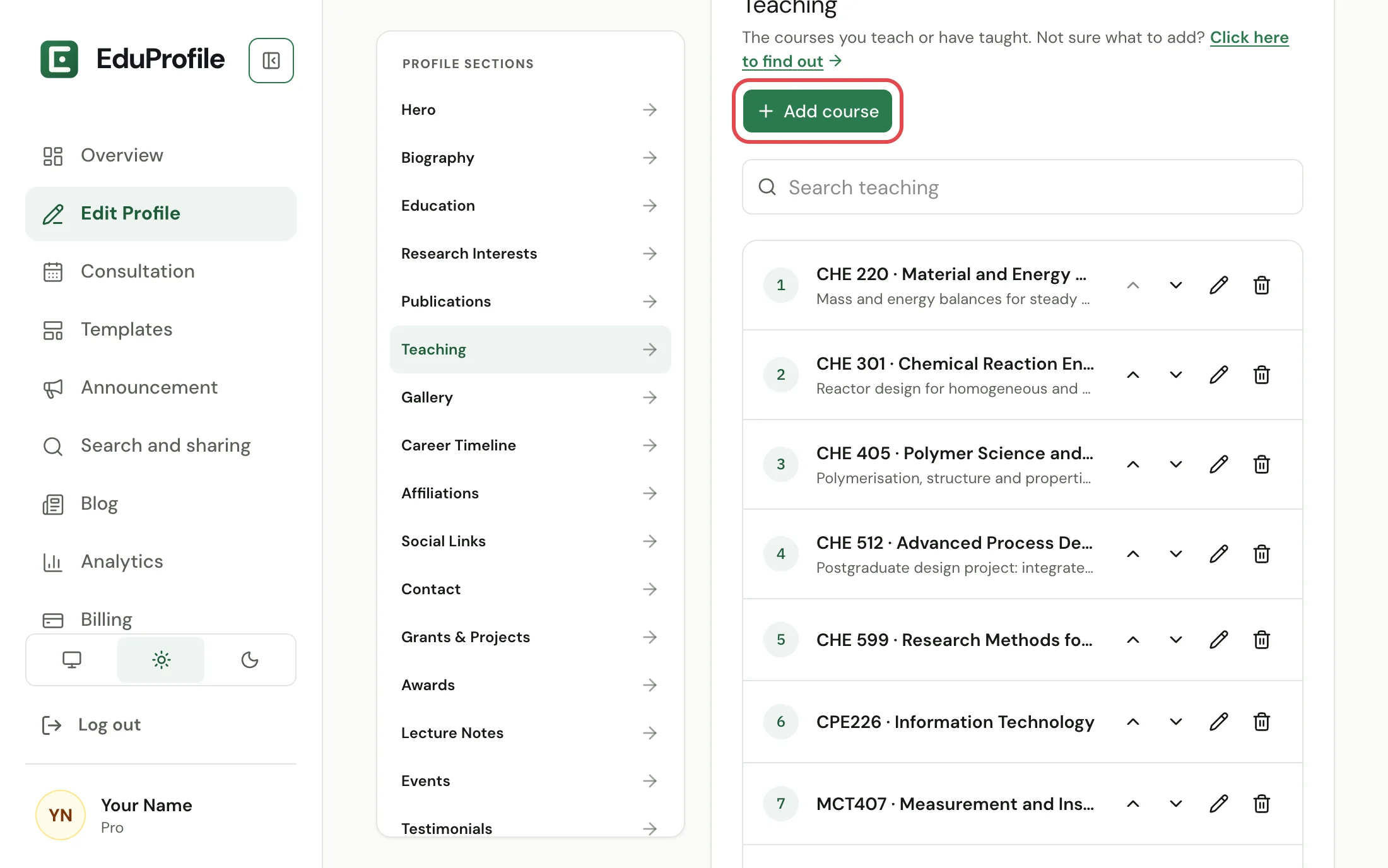This screenshot has width=1388, height=868.
Task: Open Grants & Projects section
Action: 530,637
